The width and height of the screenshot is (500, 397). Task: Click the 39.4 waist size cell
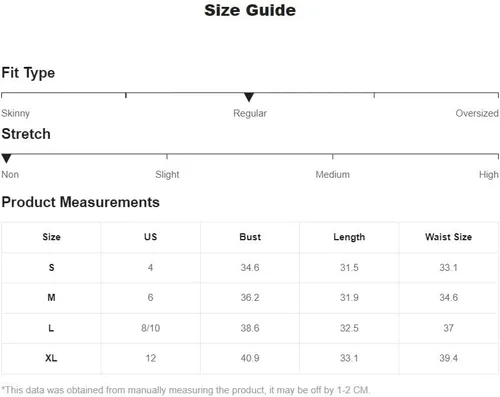pyautogui.click(x=448, y=358)
